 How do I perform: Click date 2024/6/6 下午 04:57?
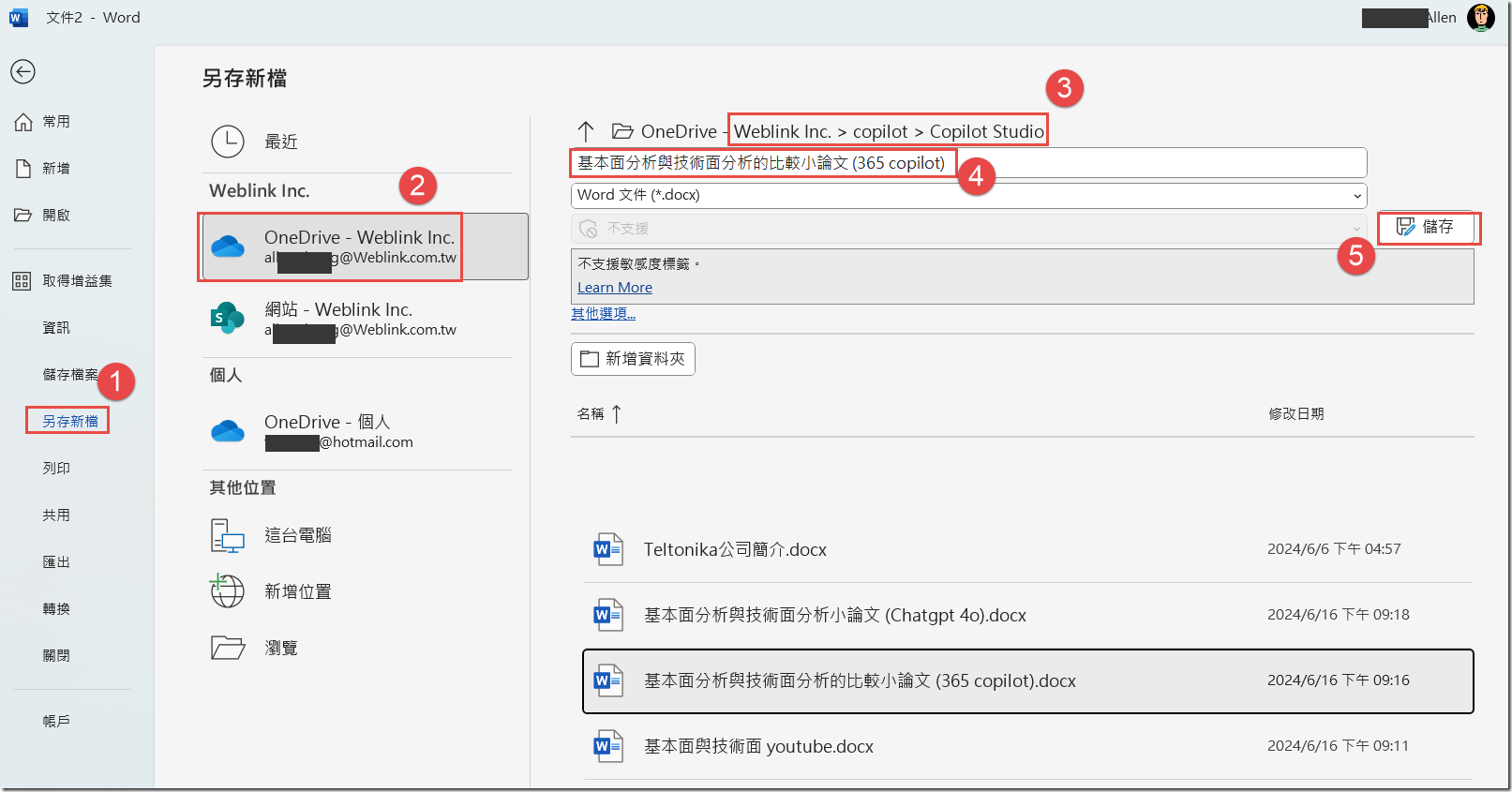pos(1334,549)
